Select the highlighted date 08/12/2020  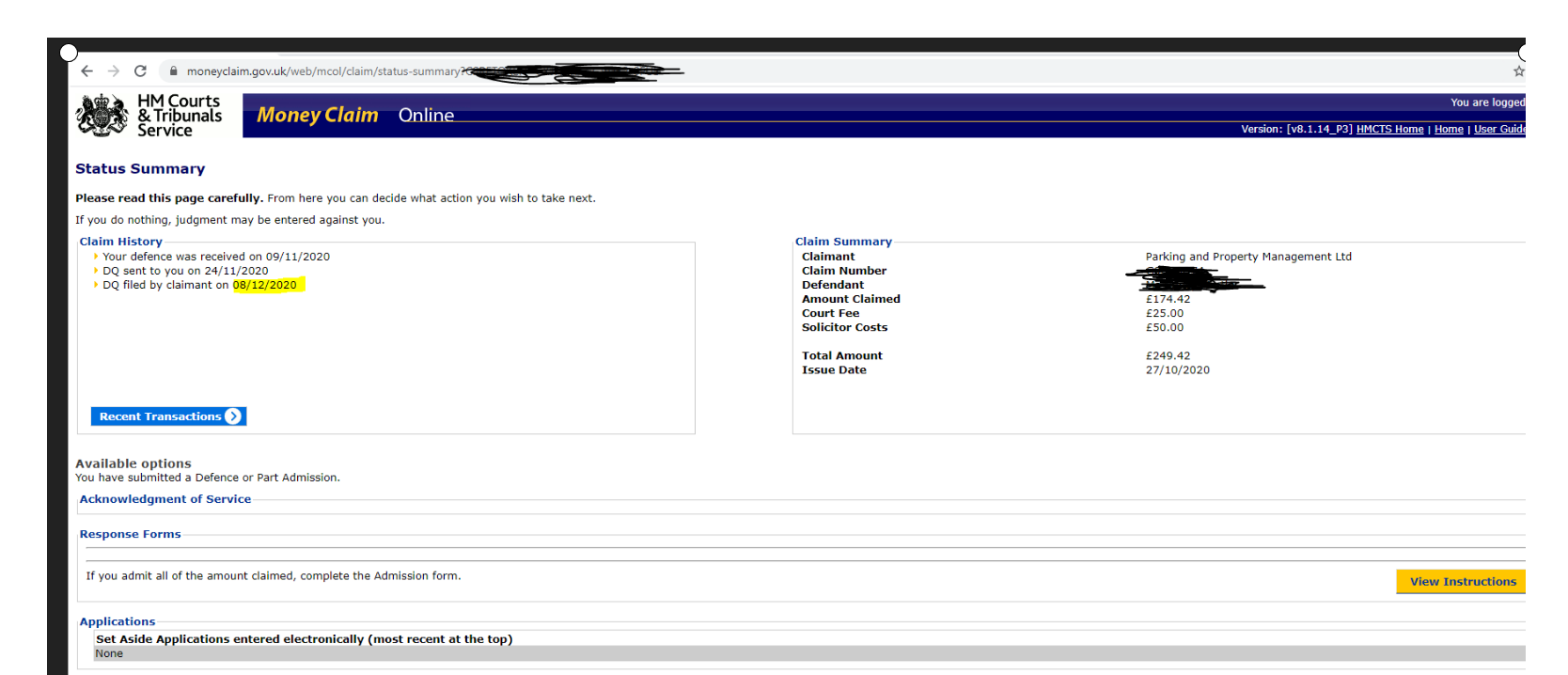coord(265,285)
